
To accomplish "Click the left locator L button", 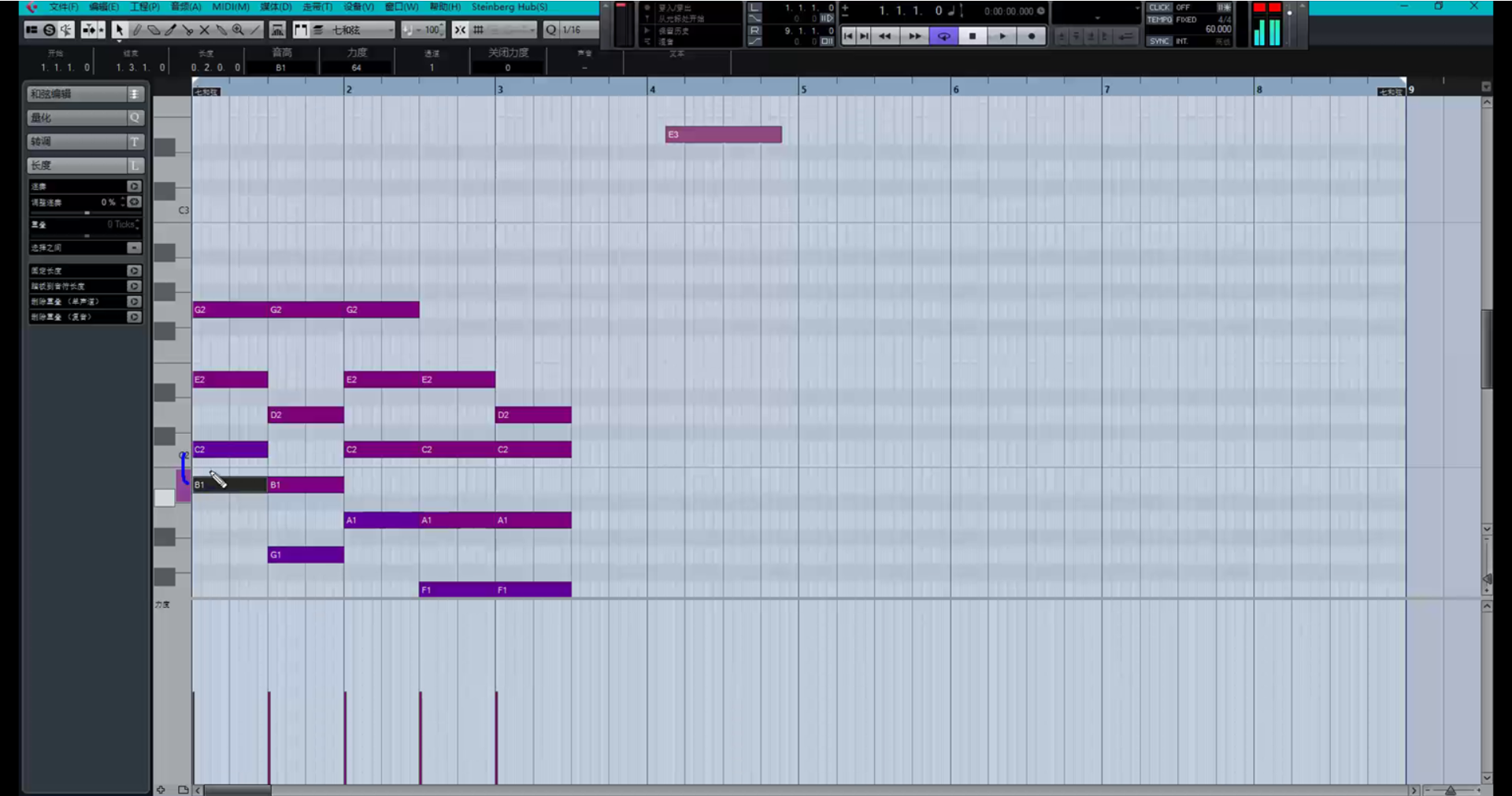I will (x=755, y=8).
